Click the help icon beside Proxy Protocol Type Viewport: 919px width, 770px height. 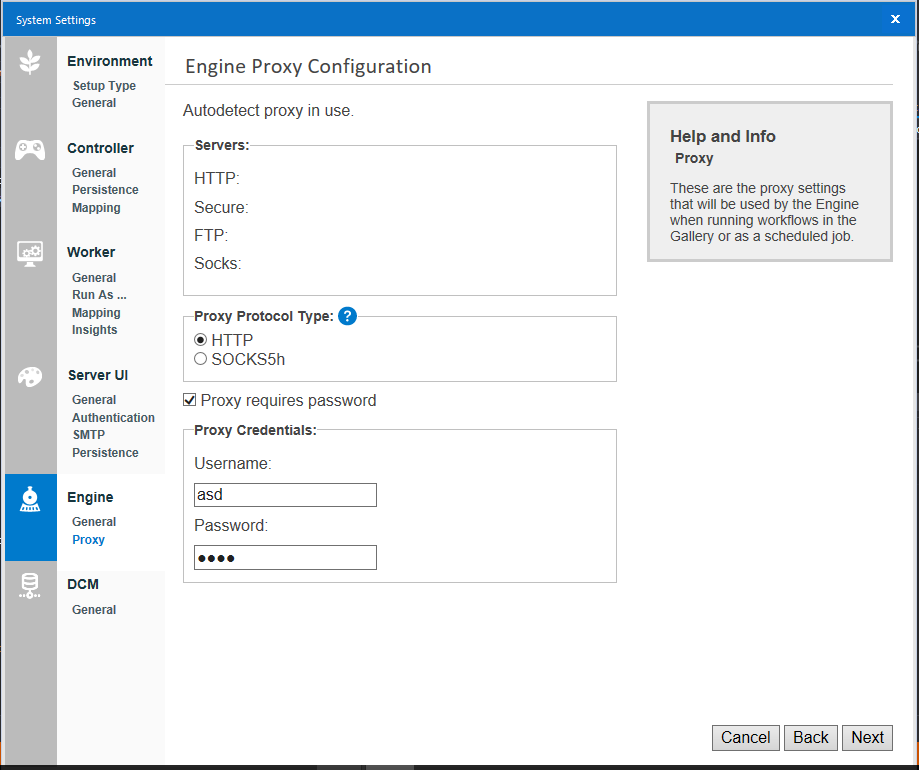[x=347, y=316]
